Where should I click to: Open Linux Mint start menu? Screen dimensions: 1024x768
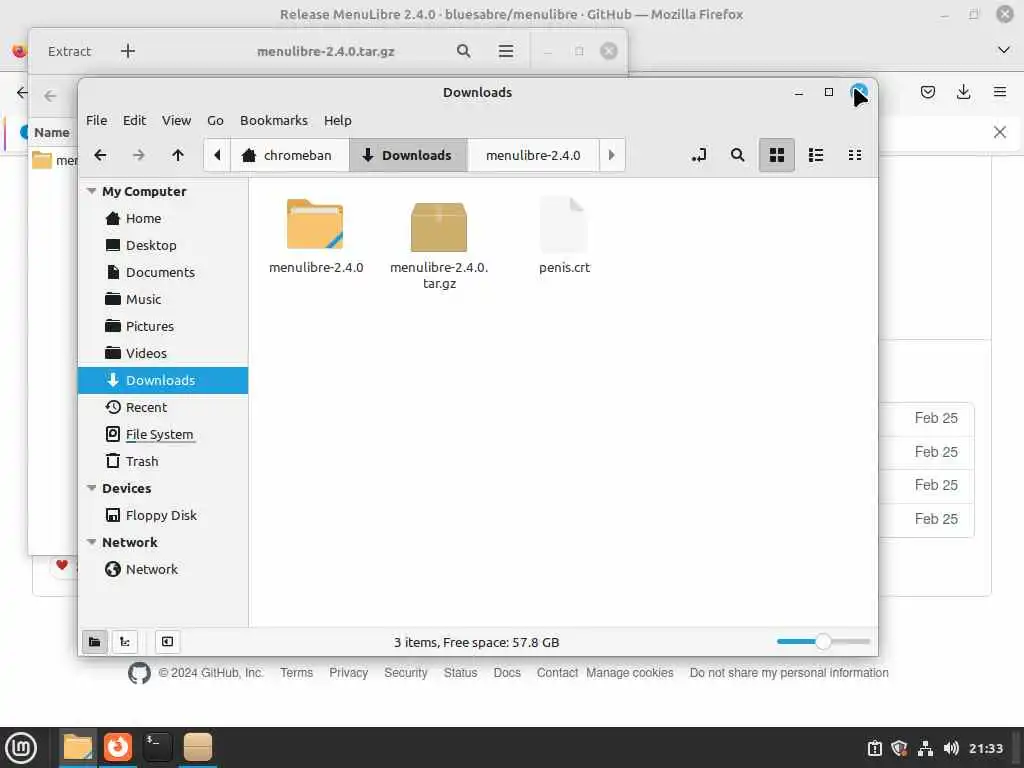coord(22,747)
